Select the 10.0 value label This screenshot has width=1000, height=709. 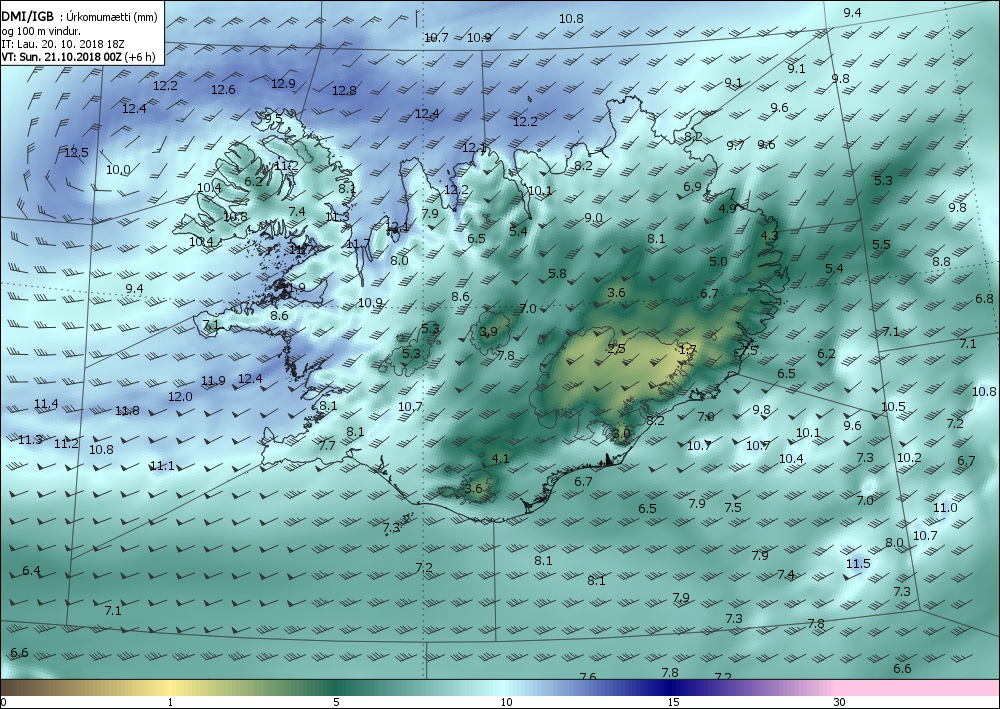tap(118, 170)
